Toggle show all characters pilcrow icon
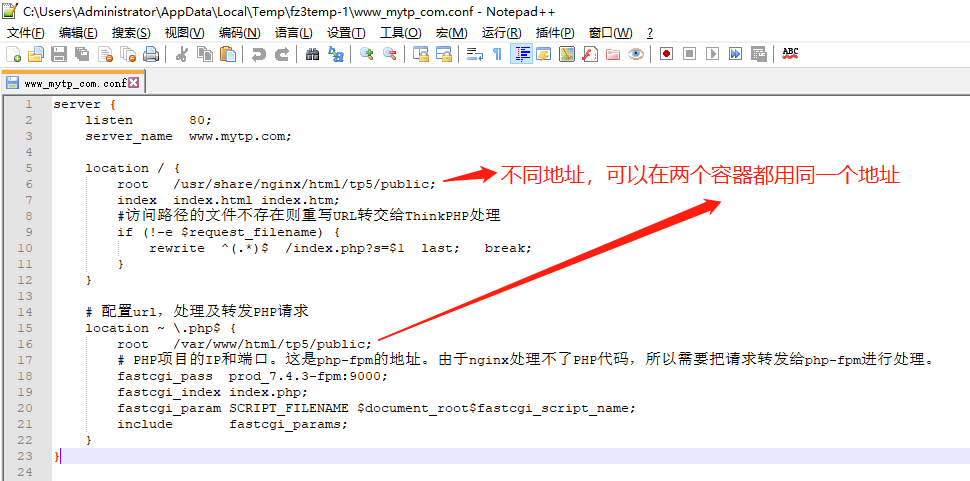The height and width of the screenshot is (481, 970). [x=497, y=54]
